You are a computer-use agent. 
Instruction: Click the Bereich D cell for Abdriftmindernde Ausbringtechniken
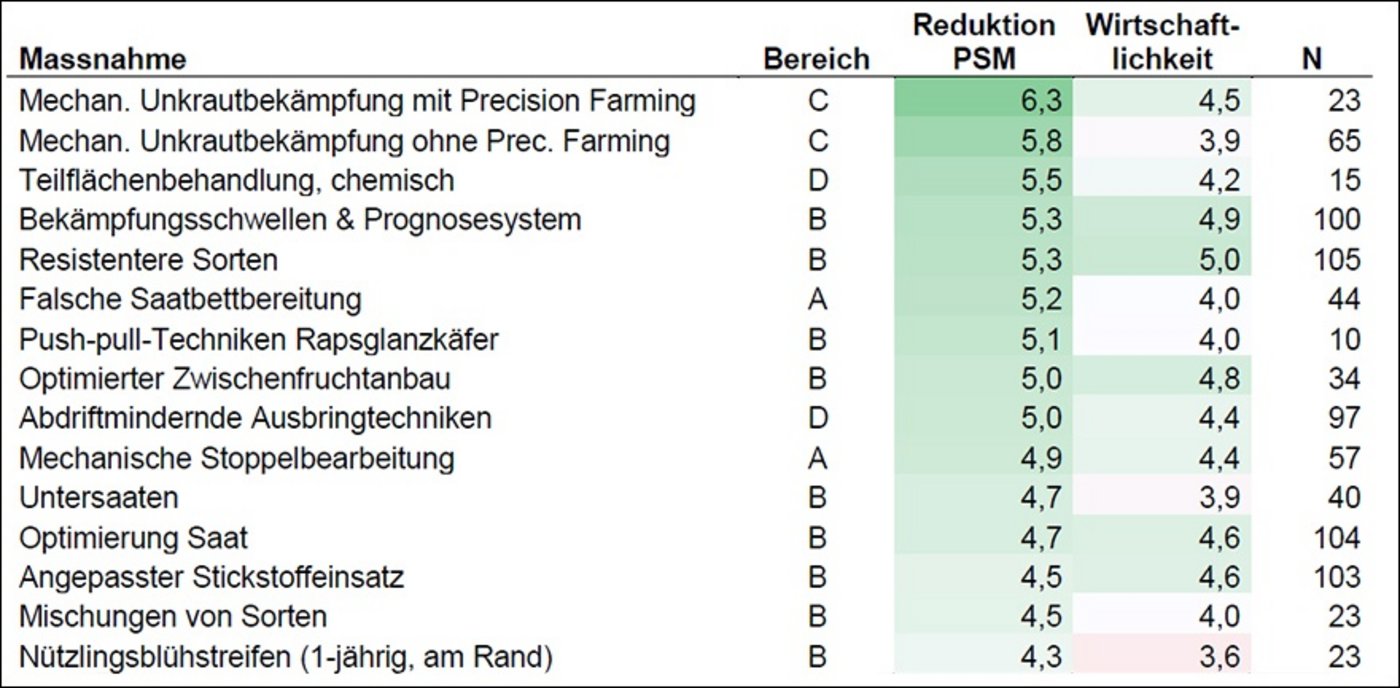coord(817,418)
